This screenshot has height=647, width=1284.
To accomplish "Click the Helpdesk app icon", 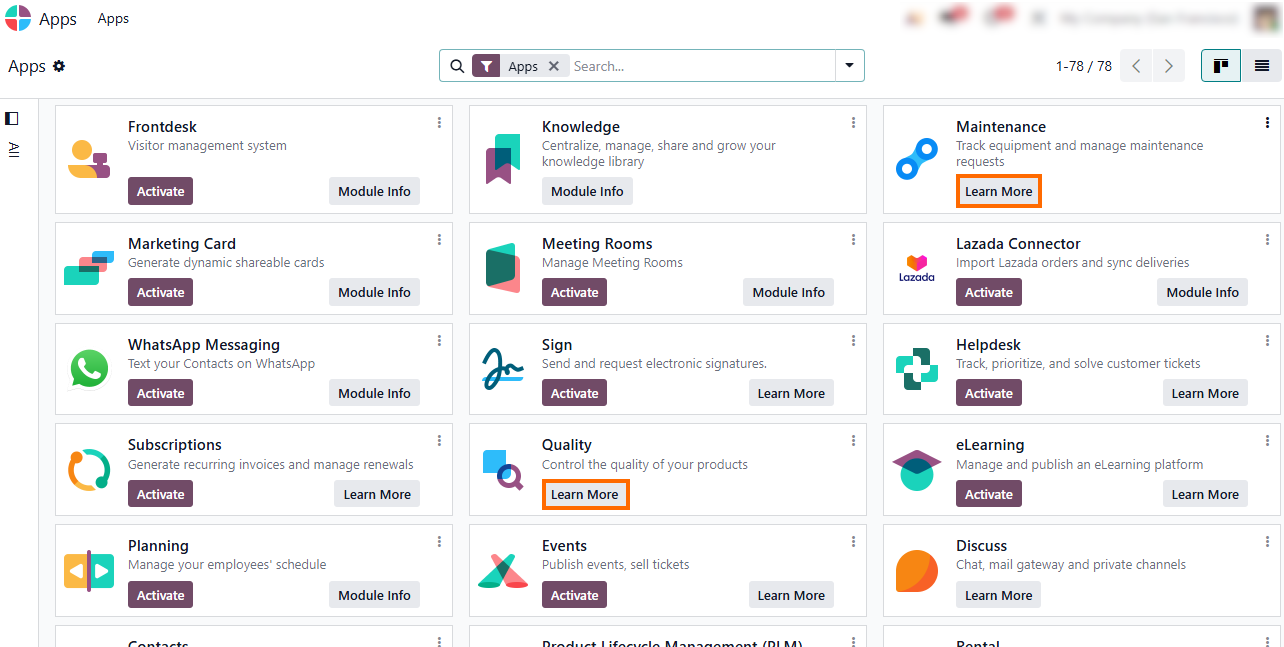I will [917, 369].
